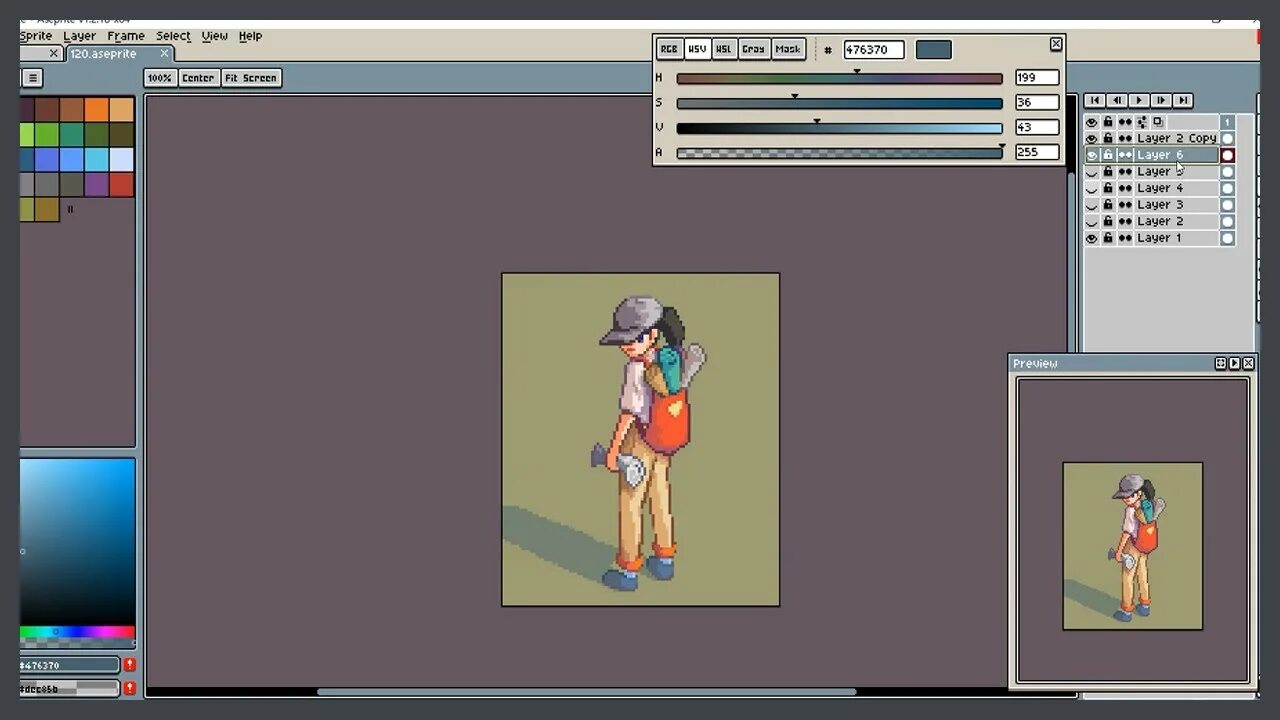Screen dimensions: 1280x720
Task: Go to last frame in timeline
Action: pos(1183,100)
